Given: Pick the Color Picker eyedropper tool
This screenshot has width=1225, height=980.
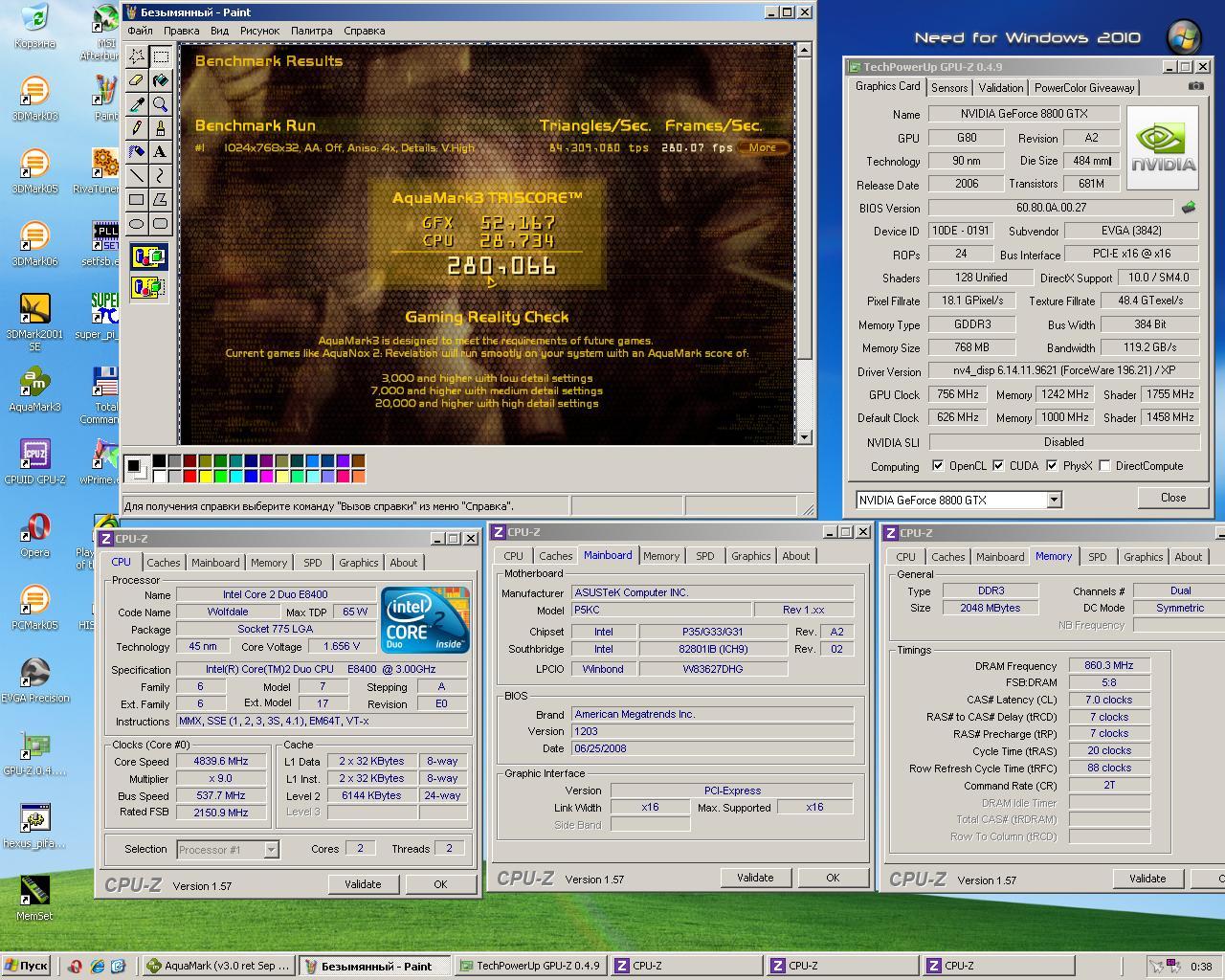Looking at the screenshot, I should tap(137, 104).
